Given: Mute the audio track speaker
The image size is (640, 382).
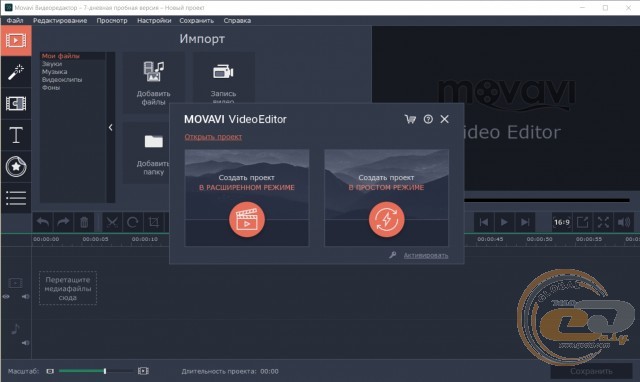Looking at the screenshot, I should point(25,343).
